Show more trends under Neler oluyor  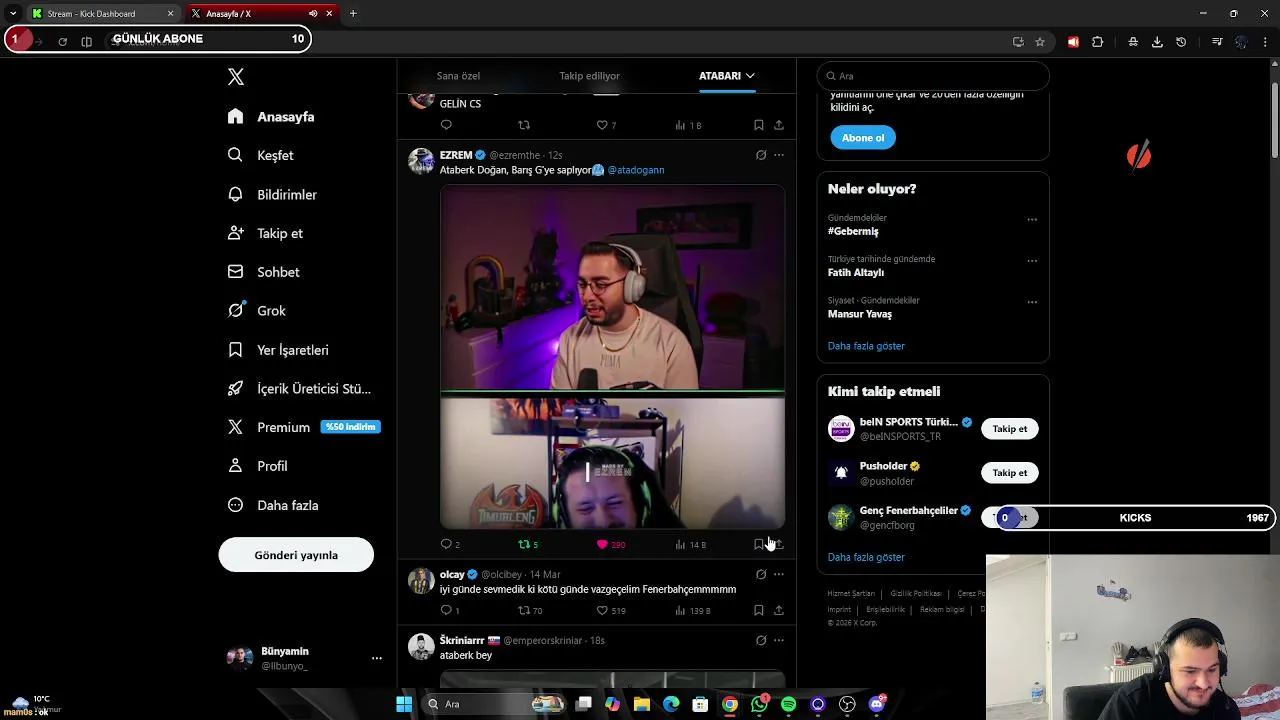pos(866,346)
